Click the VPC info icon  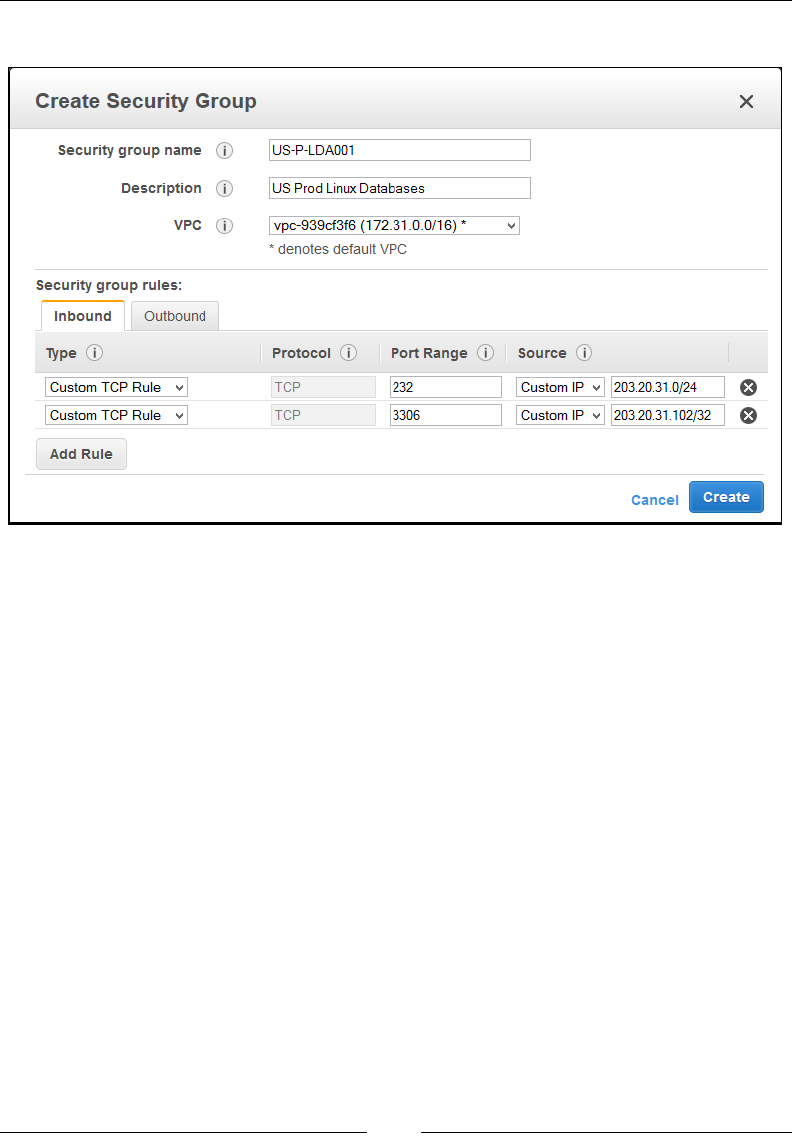pyautogui.click(x=225, y=226)
